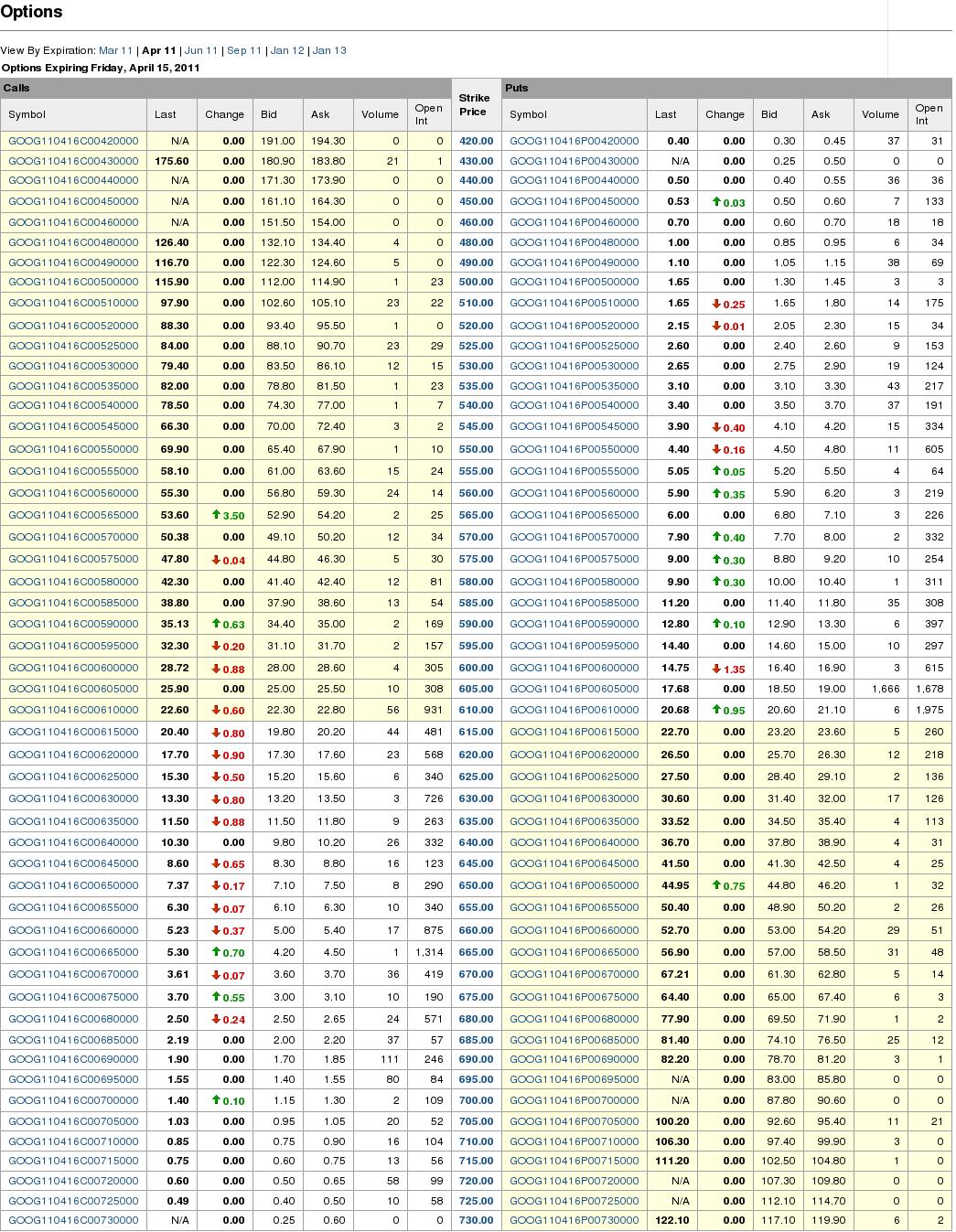Open call symbol GOOG110416C00665000
The height and width of the screenshot is (1232, 956).
coord(73,952)
